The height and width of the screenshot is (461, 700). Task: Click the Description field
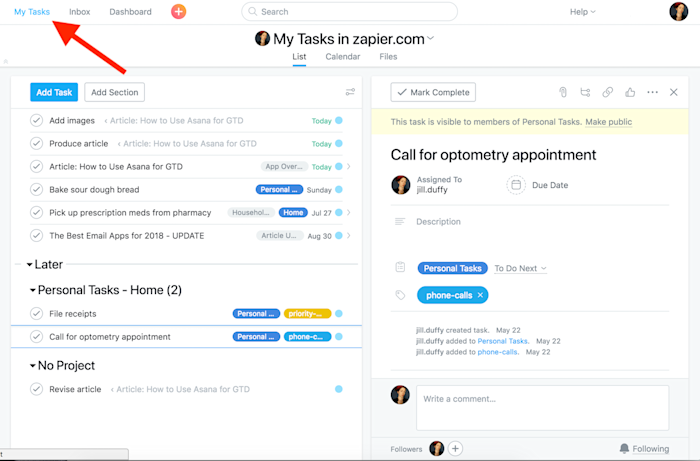click(438, 222)
